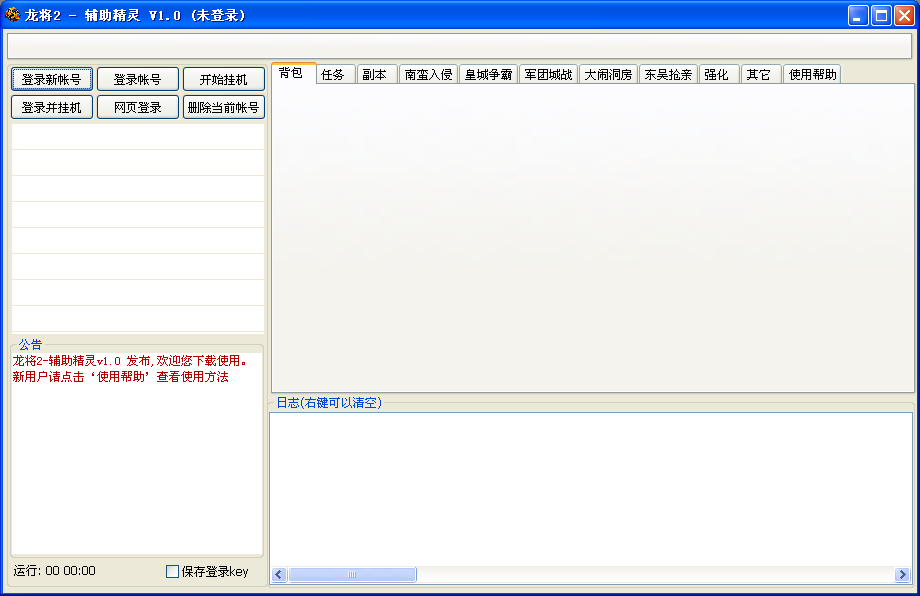Click the 登录并挂机 button
Image resolution: width=920 pixels, height=596 pixels.
tap(52, 107)
